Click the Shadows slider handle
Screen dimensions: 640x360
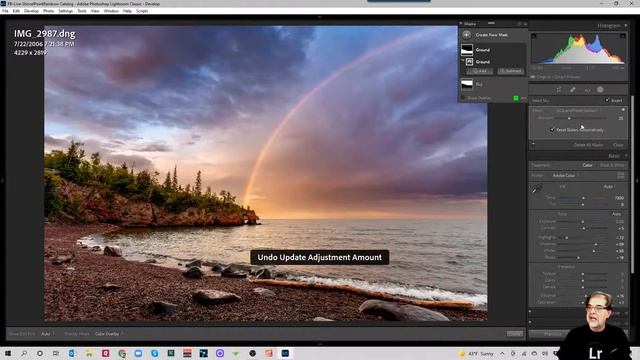coord(596,244)
